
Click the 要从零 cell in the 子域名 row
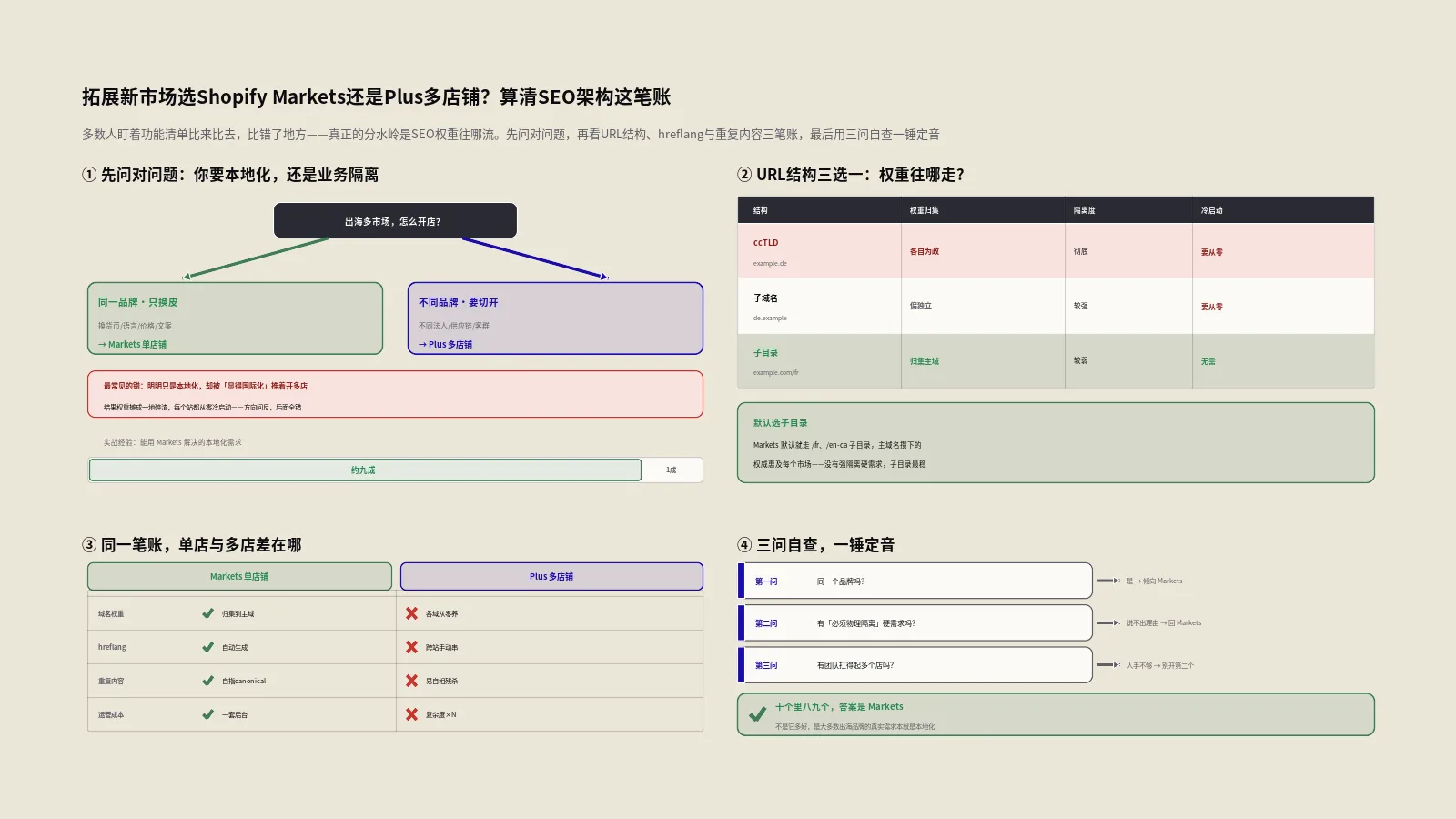click(1212, 307)
